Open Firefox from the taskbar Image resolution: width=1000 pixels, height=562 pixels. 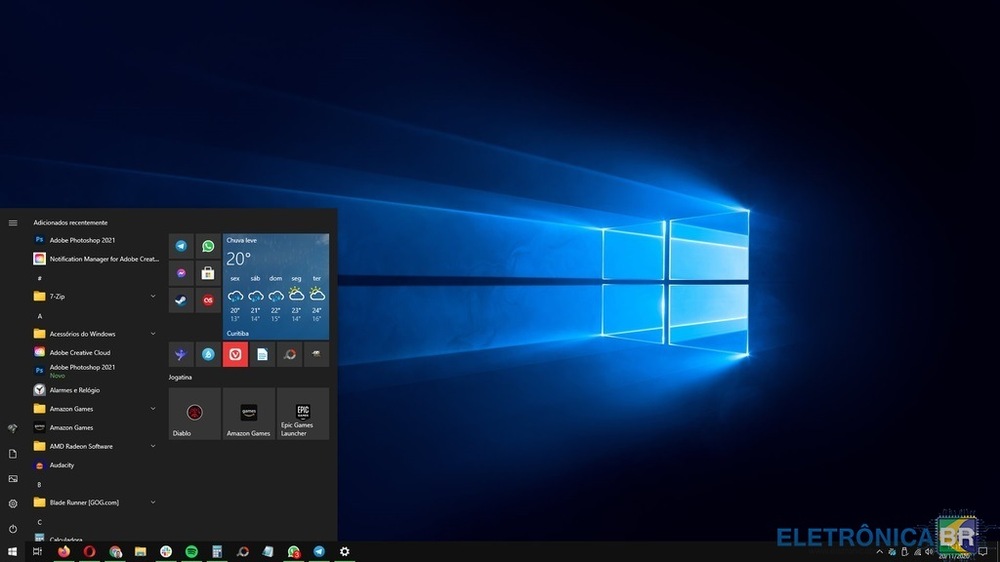pos(64,551)
